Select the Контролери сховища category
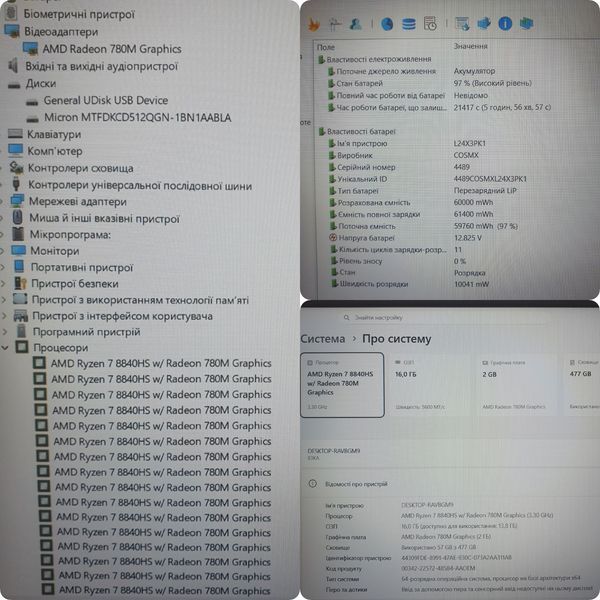Viewport: 600px width, 600px height. (81, 168)
